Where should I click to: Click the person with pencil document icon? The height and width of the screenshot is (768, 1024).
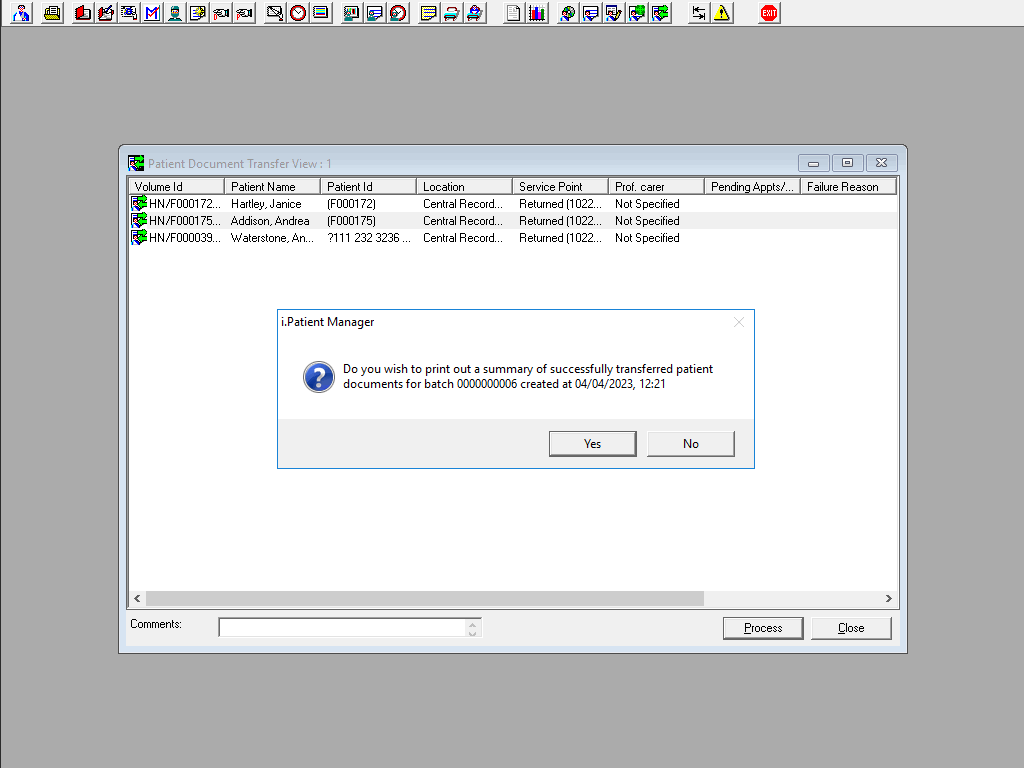(x=614, y=13)
